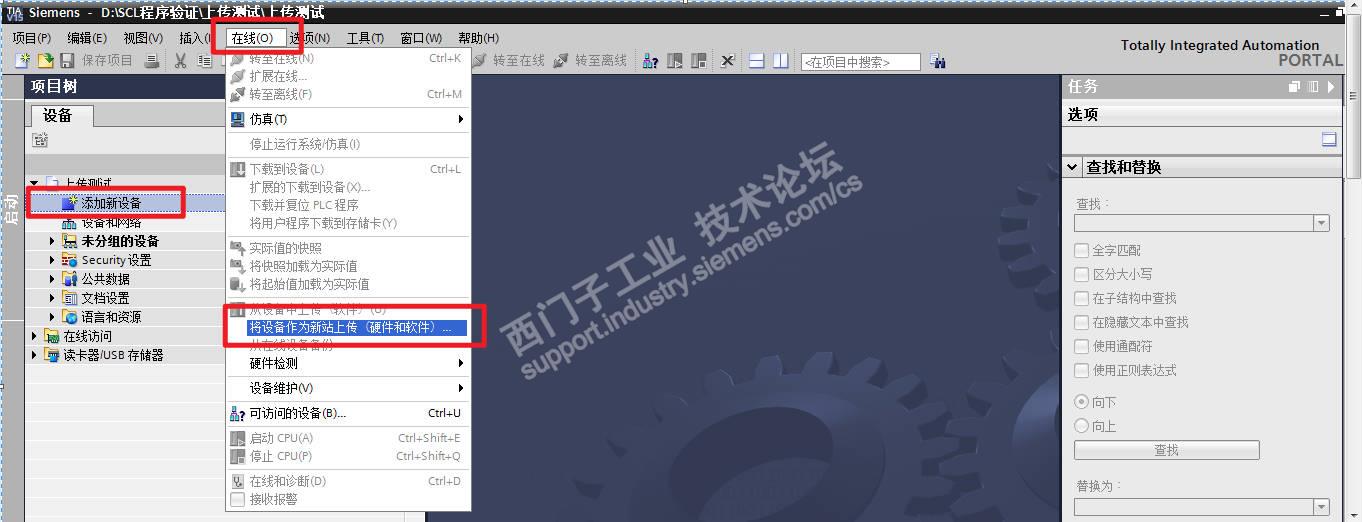The height and width of the screenshot is (522, 1362).
Task: Collapse the 查找和替换 section
Action: 1073,167
